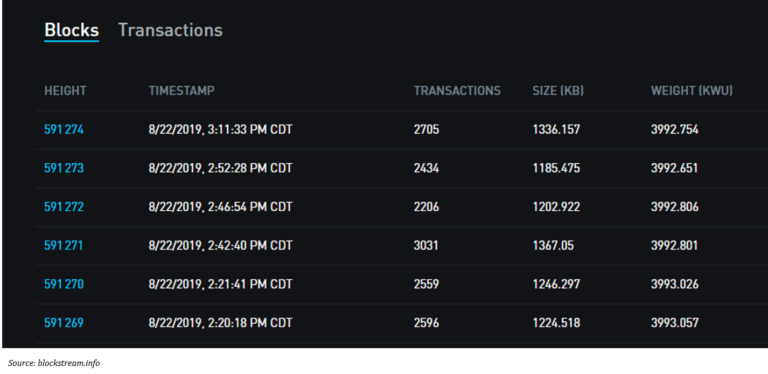Screen dimensions: 768x374
Task: Select the 2434 transactions count cell
Action: coord(427,168)
